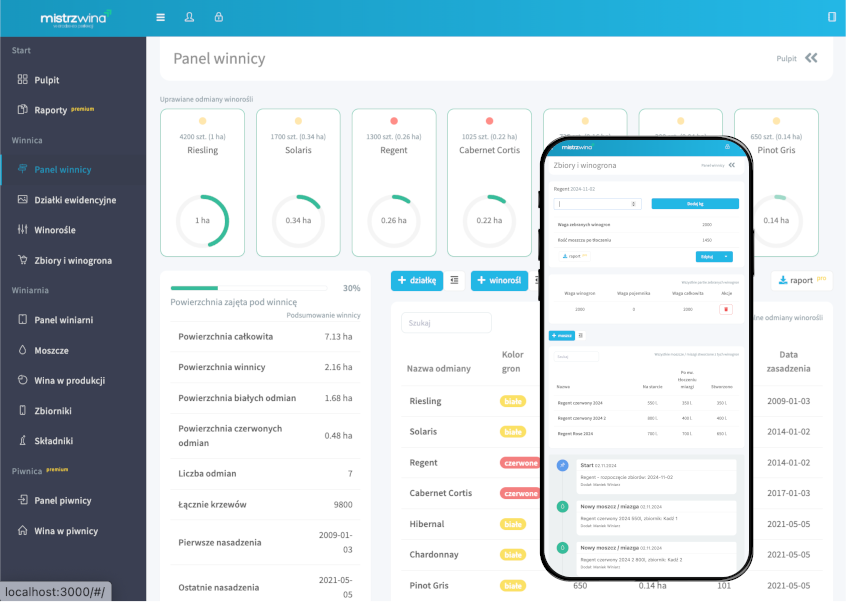Image resolution: width=847 pixels, height=603 pixels.
Task: Open the user profile icon
Action: [x=190, y=17]
